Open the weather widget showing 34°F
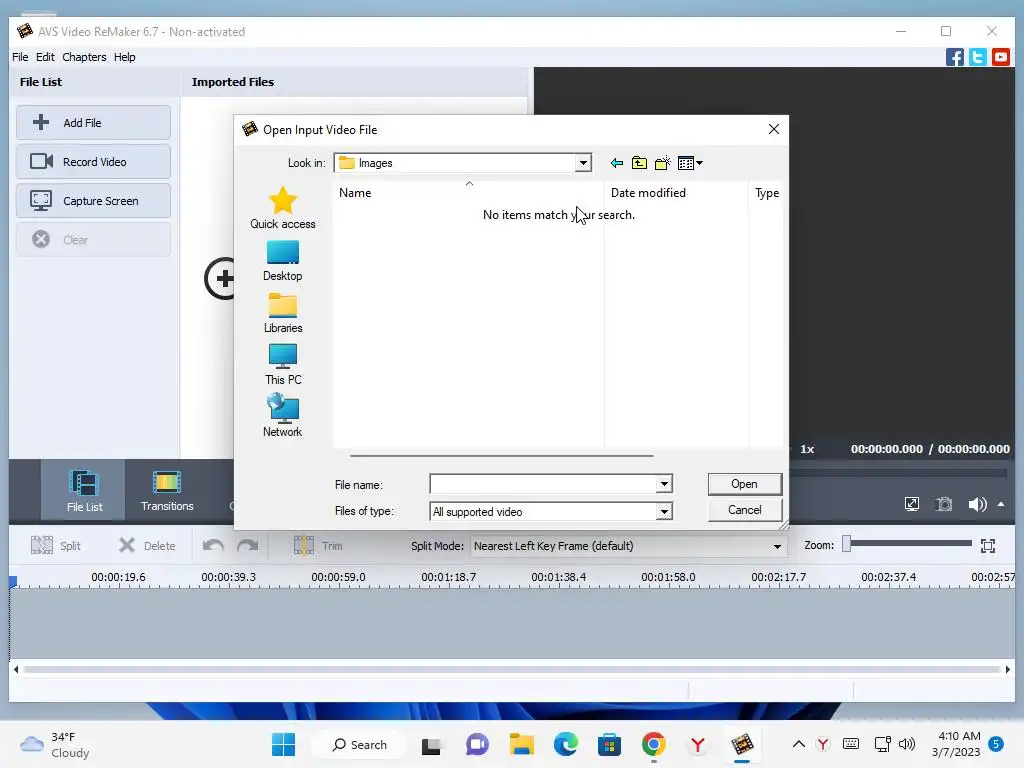The width and height of the screenshot is (1024, 768). pyautogui.click(x=55, y=744)
